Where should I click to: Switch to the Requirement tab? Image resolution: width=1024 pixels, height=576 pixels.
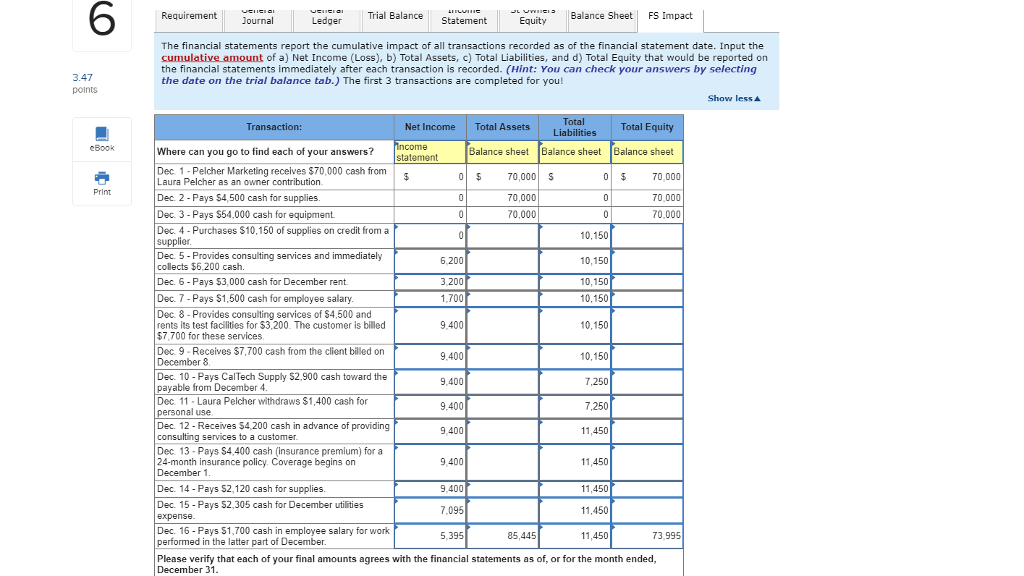click(189, 16)
